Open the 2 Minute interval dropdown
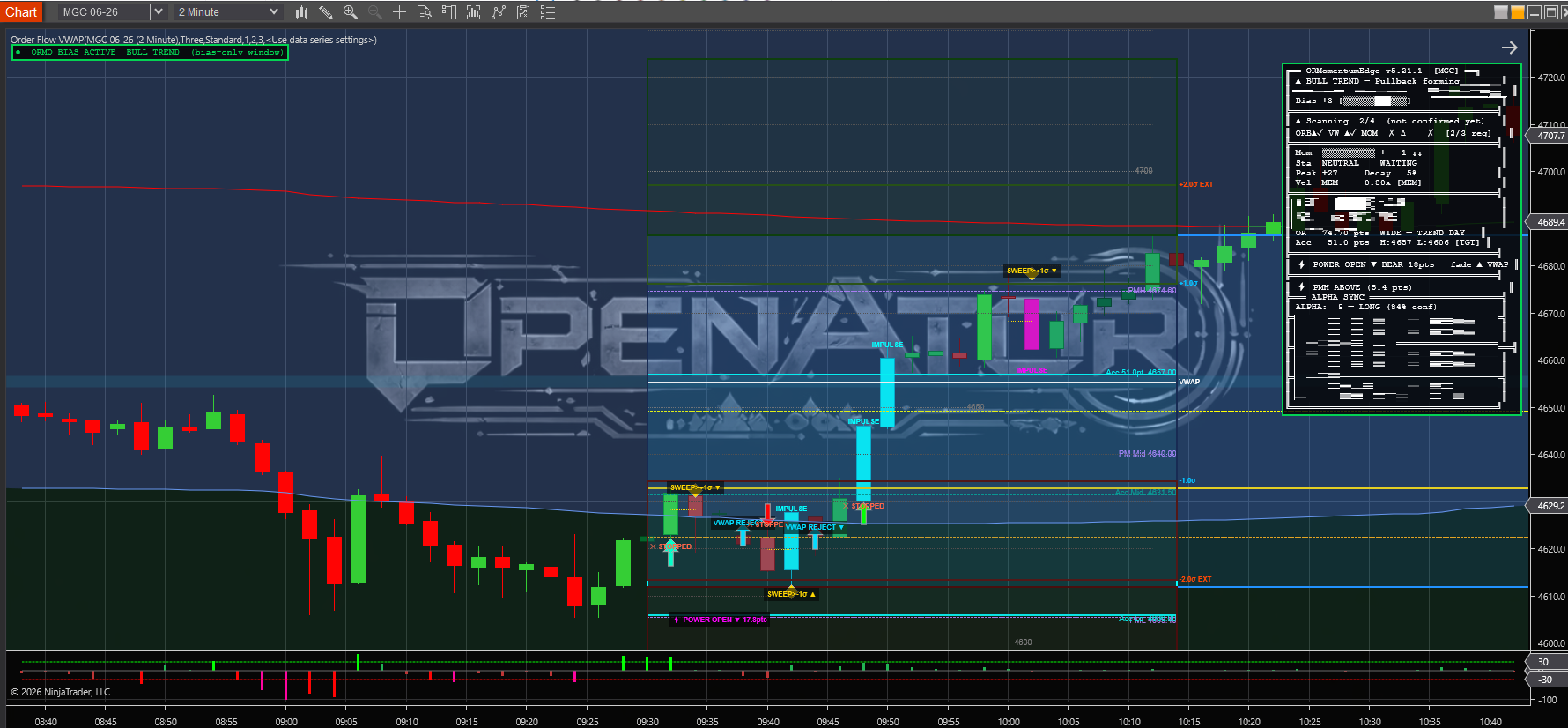1568x728 pixels. (x=227, y=12)
